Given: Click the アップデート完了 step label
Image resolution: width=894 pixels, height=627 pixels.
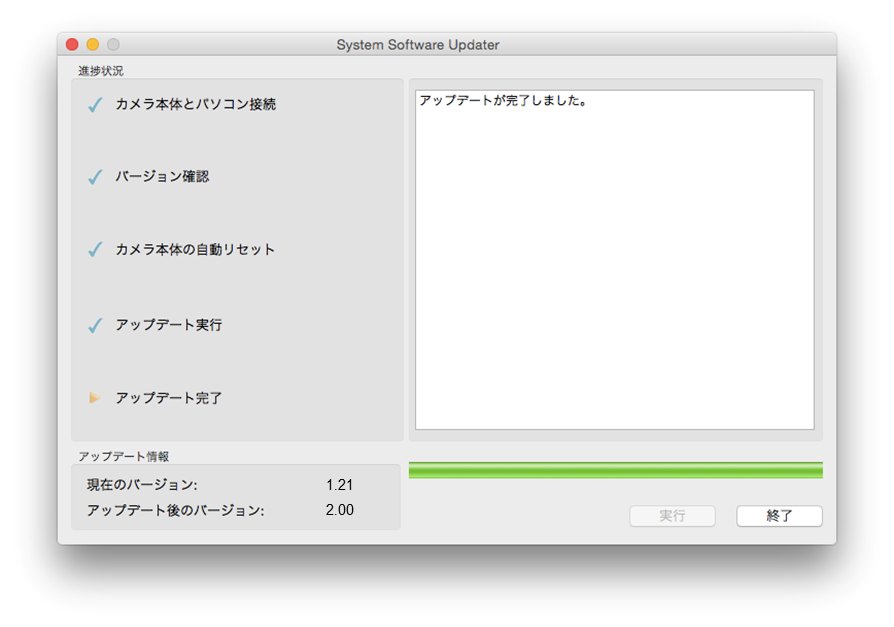Looking at the screenshot, I should (x=168, y=398).
